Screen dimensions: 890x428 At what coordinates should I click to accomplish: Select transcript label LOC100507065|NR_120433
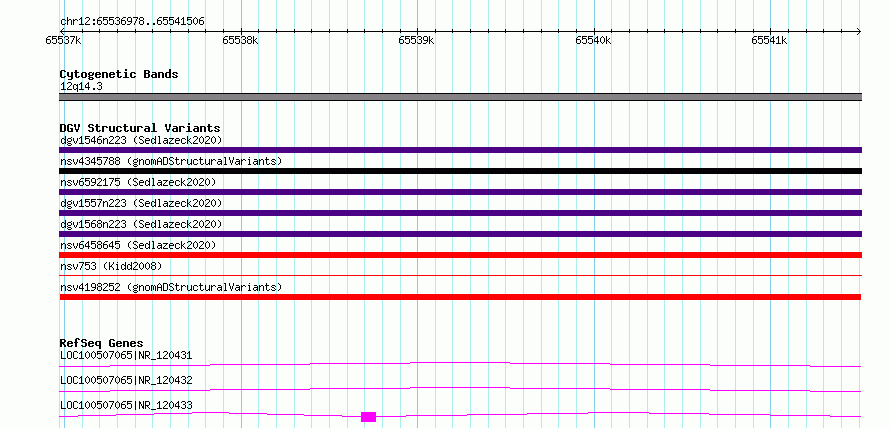tap(126, 405)
